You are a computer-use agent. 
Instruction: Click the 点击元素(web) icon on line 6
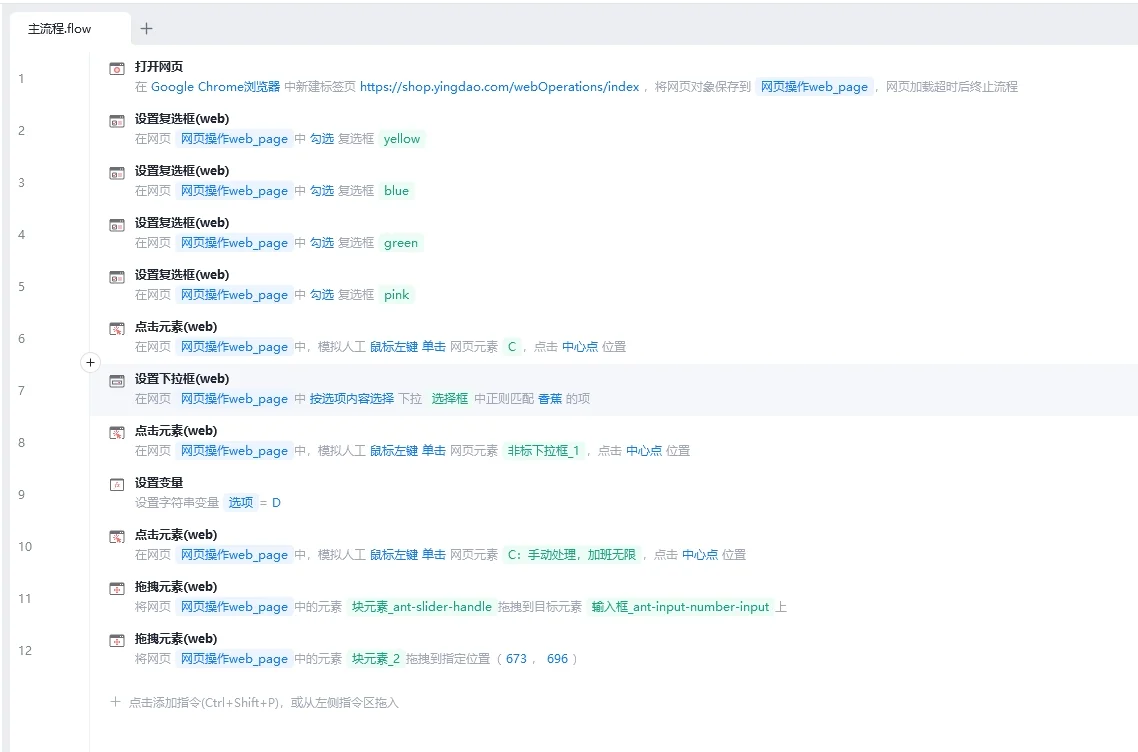(x=116, y=326)
